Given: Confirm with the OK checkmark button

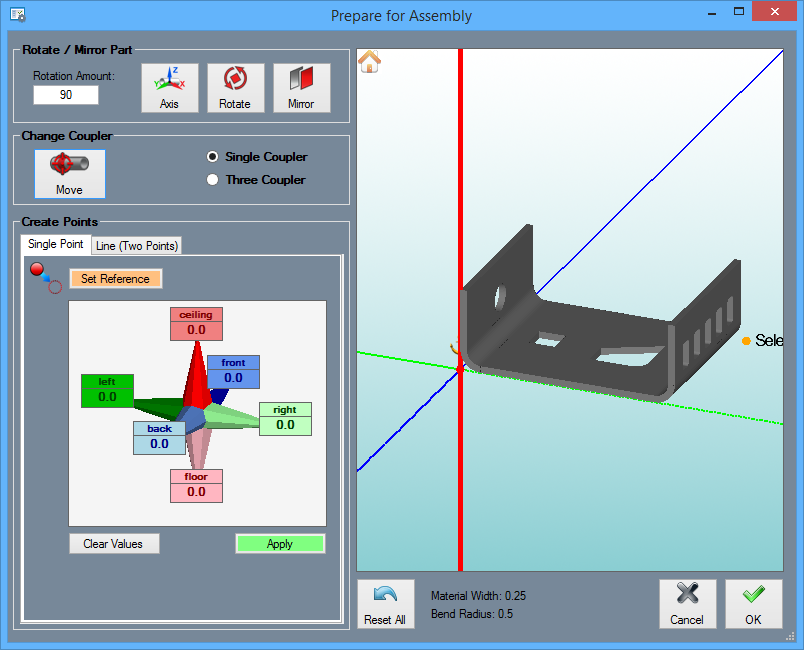Looking at the screenshot, I should coord(754,604).
